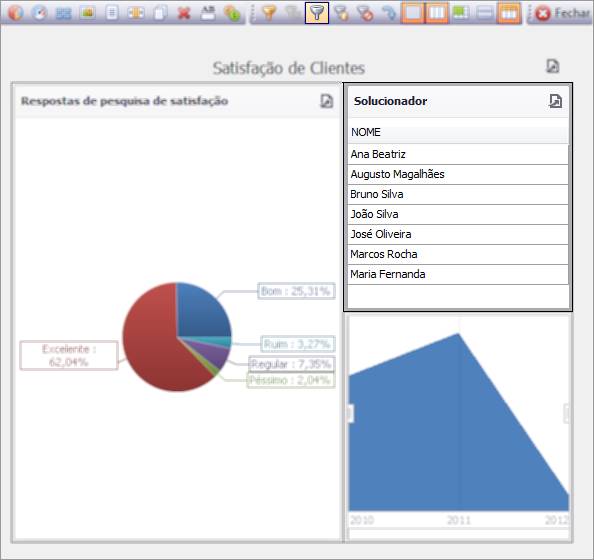Click export icon beside Satisfação de Clientes title

point(553,66)
